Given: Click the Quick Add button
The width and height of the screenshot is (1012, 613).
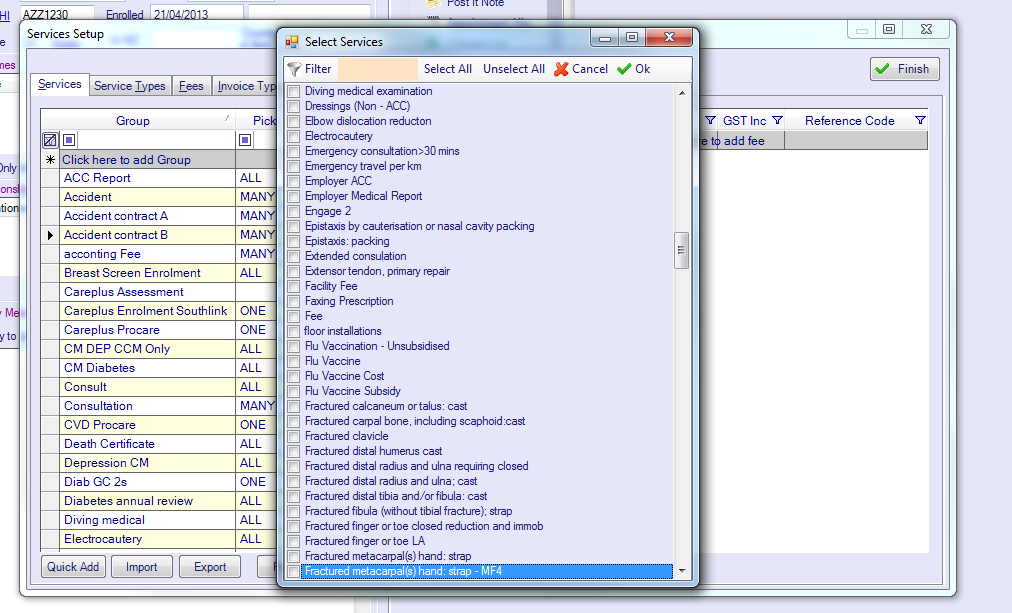Looking at the screenshot, I should (x=73, y=567).
